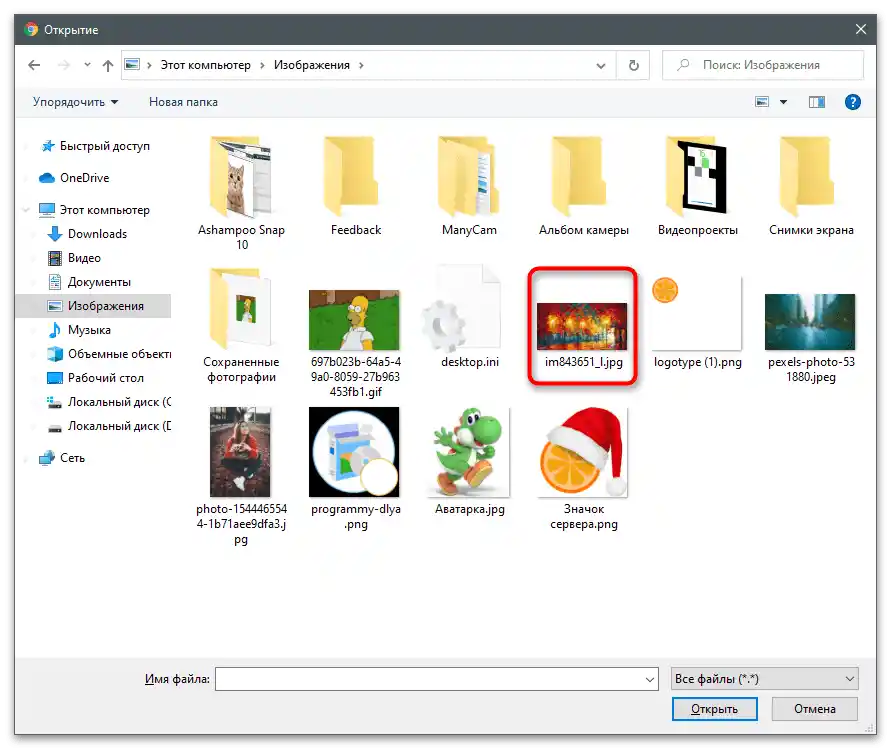The height and width of the screenshot is (749, 891).
Task: Select the Альбом камеры folder
Action: pyautogui.click(x=584, y=186)
